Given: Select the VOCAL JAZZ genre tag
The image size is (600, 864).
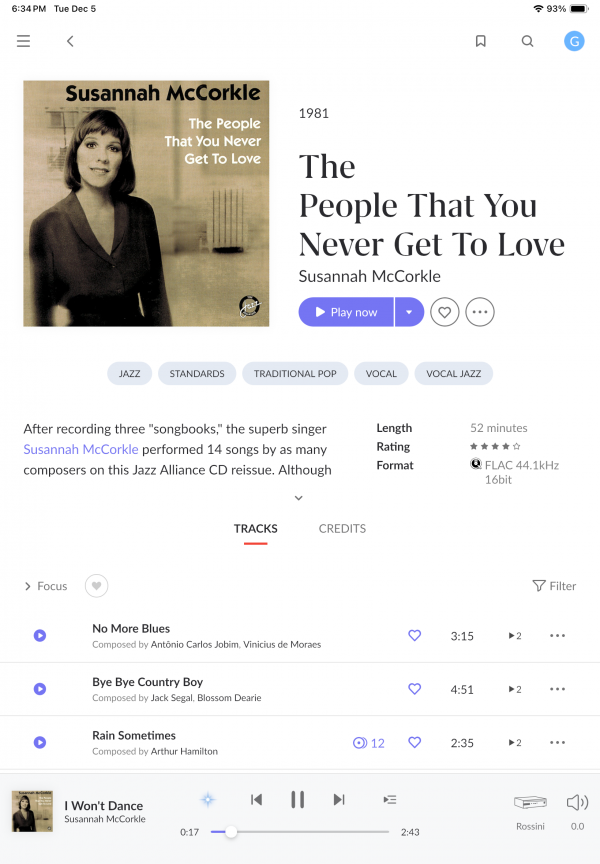Looking at the screenshot, I should [453, 374].
